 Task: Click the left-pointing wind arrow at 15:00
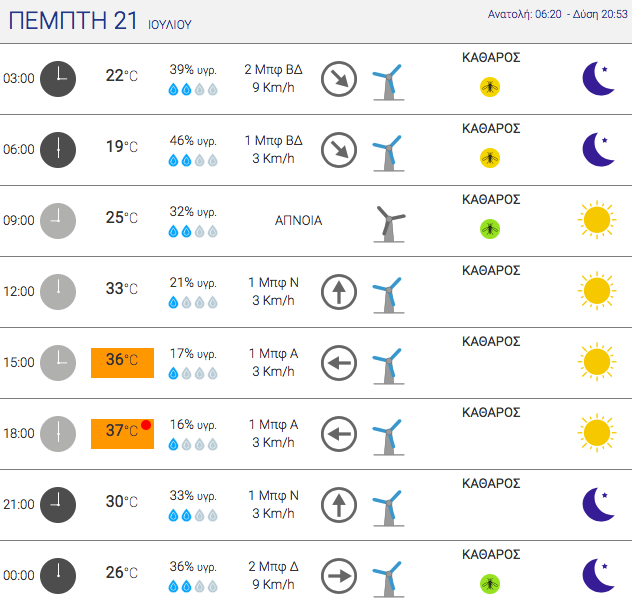(x=339, y=363)
